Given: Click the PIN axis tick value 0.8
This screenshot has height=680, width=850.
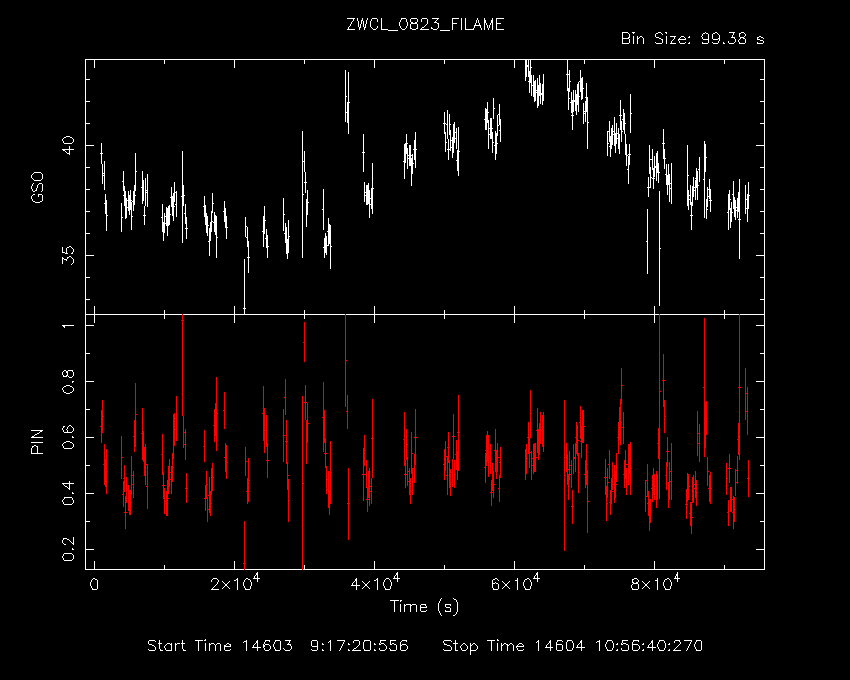Looking at the screenshot, I should (x=68, y=381).
